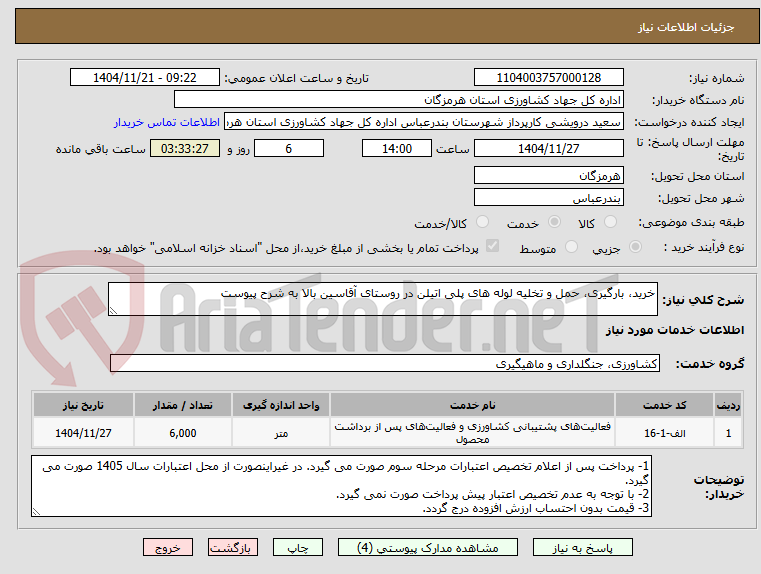761x574 pixels.
Task: Click service code cell الف-1-16
Action: click(664, 433)
